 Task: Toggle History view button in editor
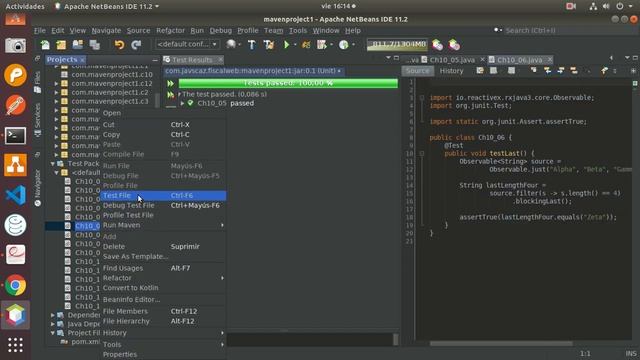click(451, 71)
